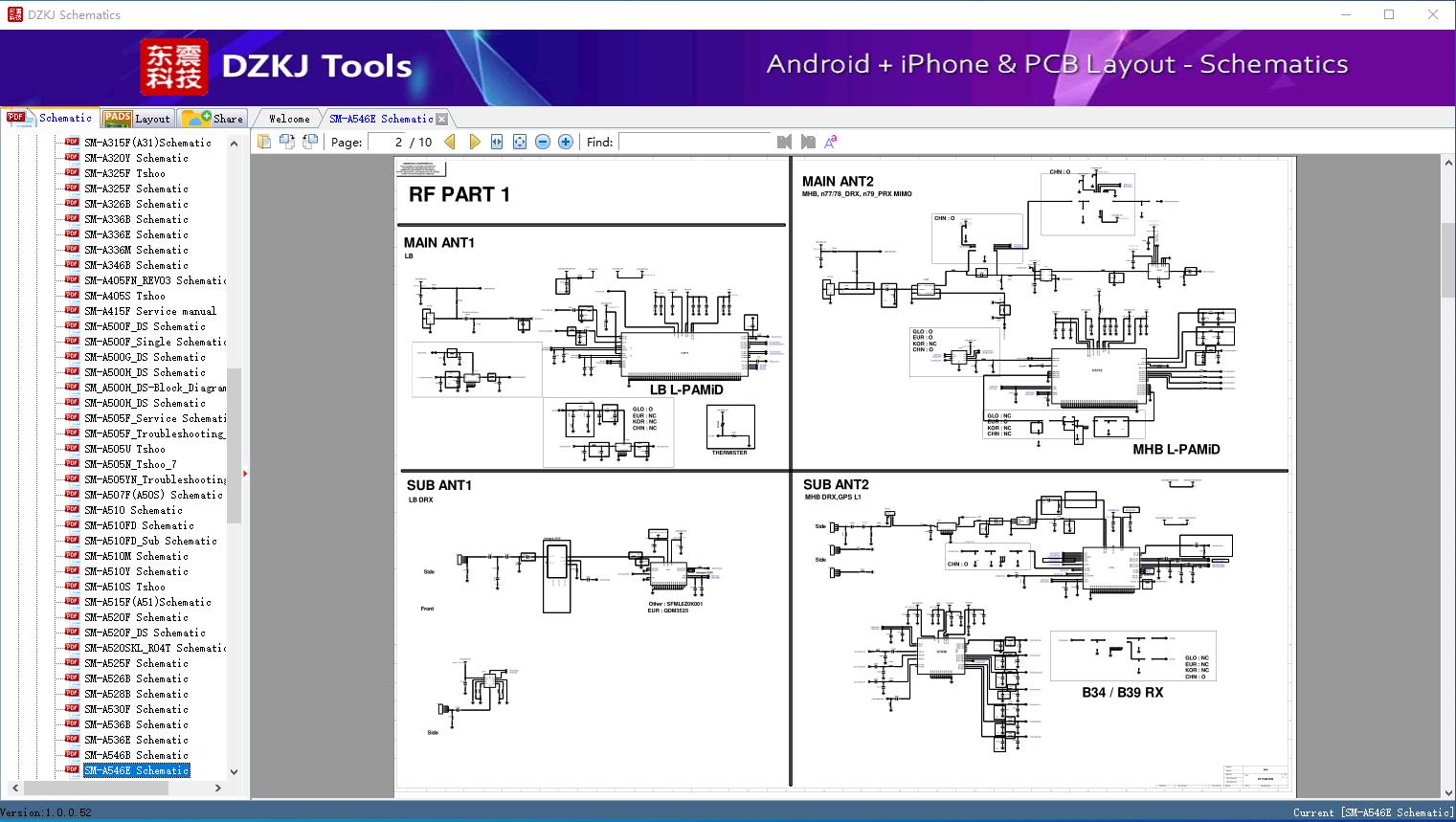Open SM_A500H_DS-Block_Diagram entry
The height and width of the screenshot is (822, 1456).
coord(155,388)
